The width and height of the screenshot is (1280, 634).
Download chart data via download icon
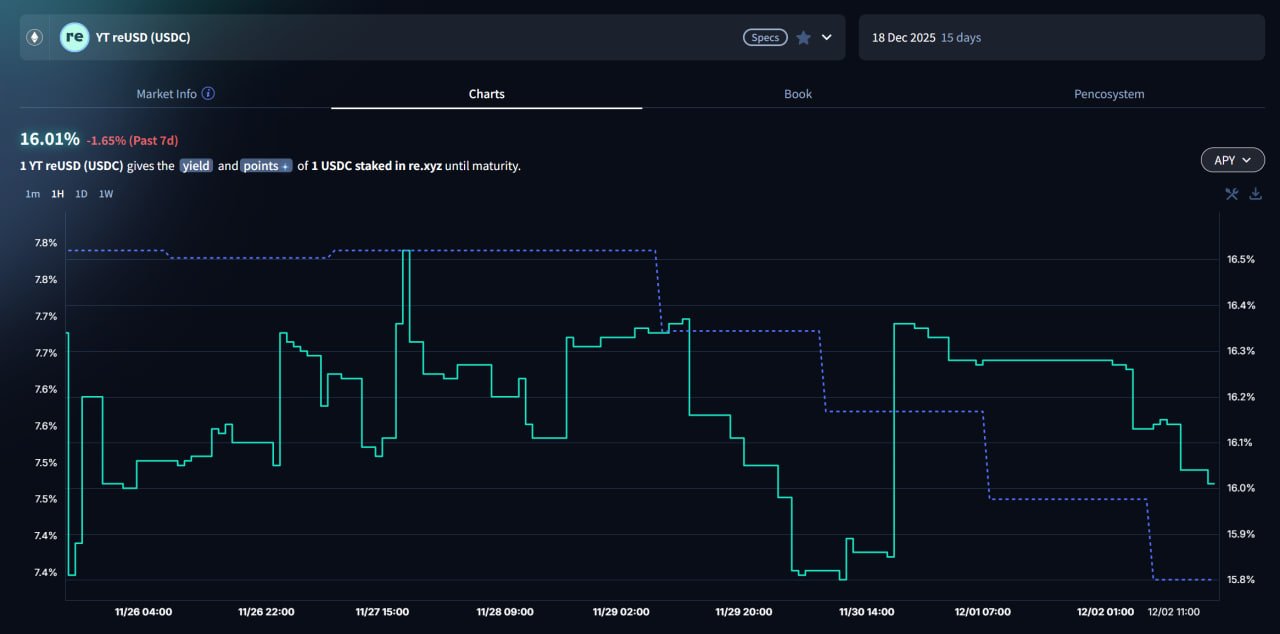(1256, 194)
